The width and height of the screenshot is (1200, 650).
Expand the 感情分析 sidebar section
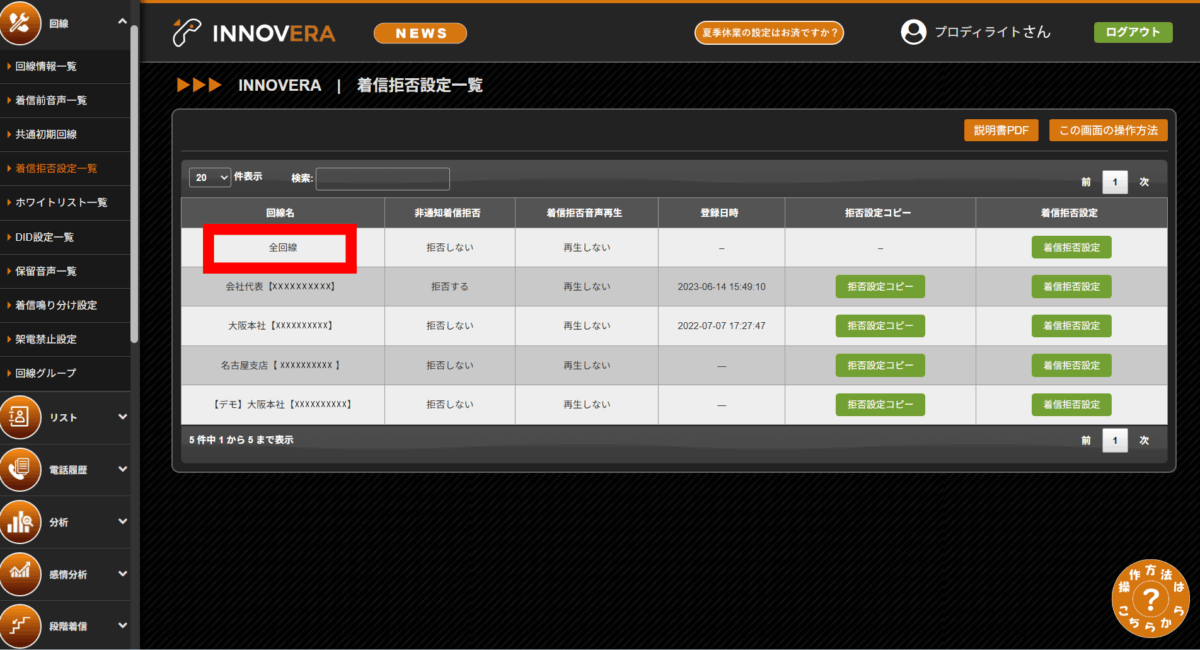tap(122, 574)
